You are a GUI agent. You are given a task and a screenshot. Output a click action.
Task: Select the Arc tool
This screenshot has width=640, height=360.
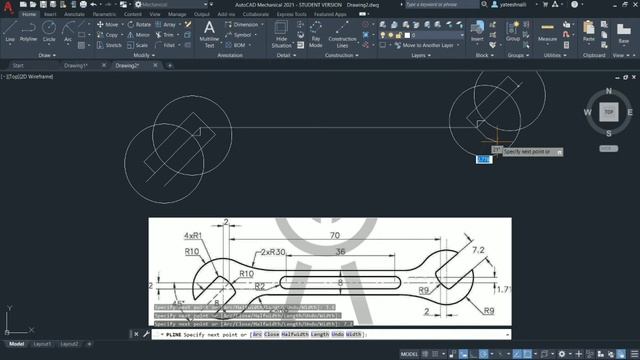(x=68, y=31)
